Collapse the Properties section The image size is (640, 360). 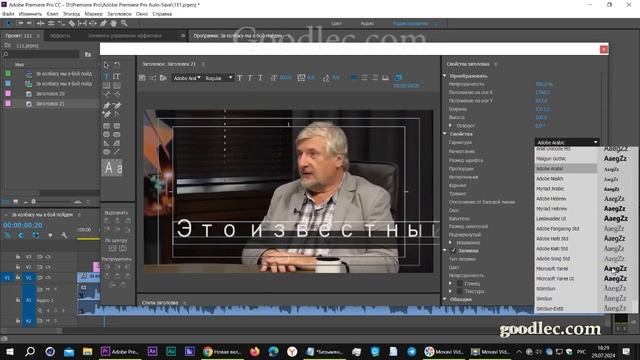point(445,133)
